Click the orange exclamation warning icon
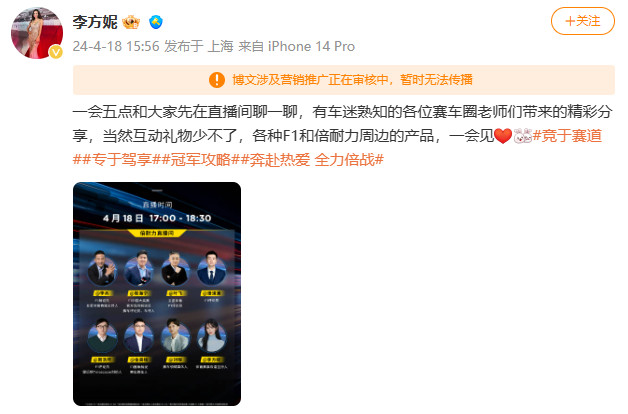 coord(217,80)
